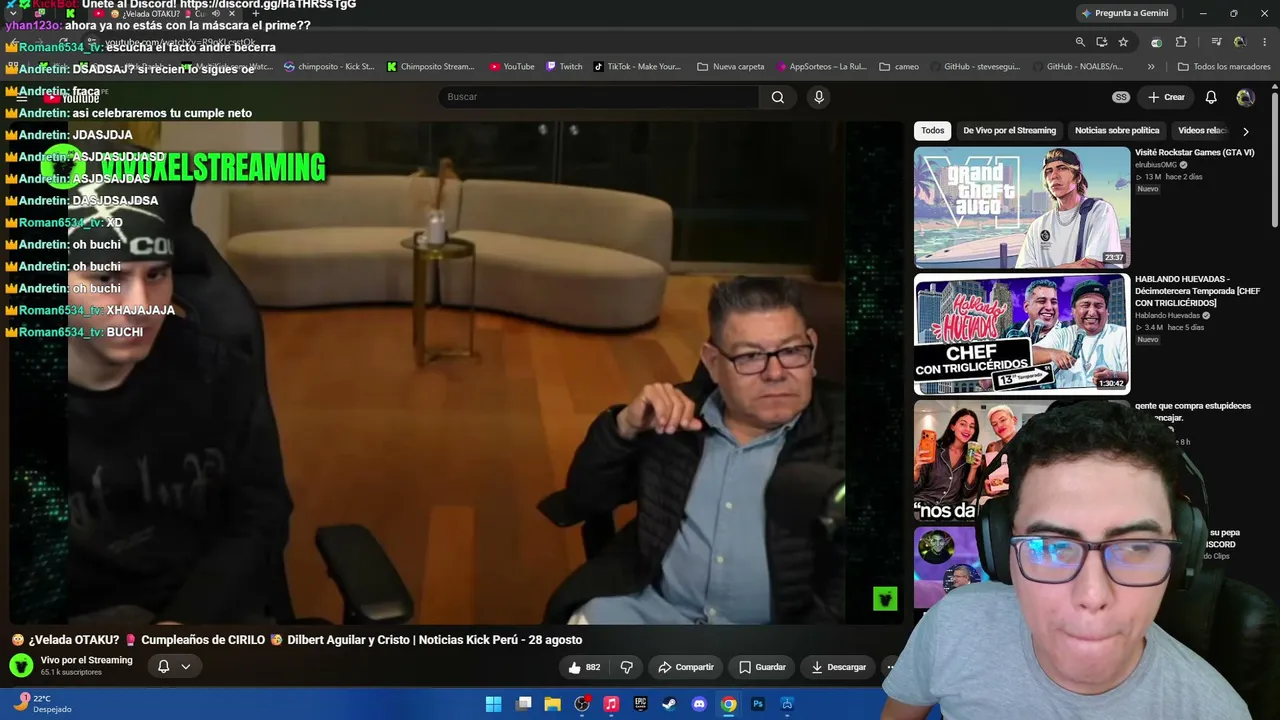Select the De Vivo por el Streaming chip

pyautogui.click(x=1009, y=130)
